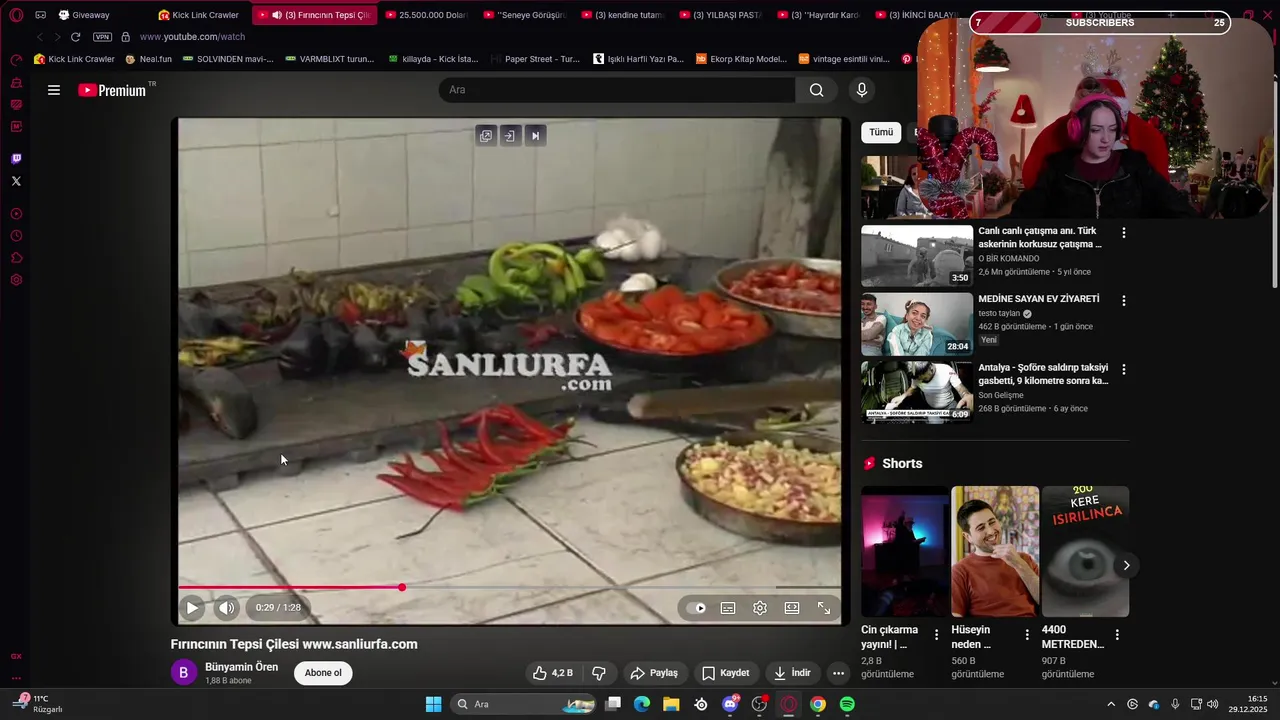Screen dimensions: 1280x720
Task: Open options for Hüseyin neden short
Action: [1027, 635]
